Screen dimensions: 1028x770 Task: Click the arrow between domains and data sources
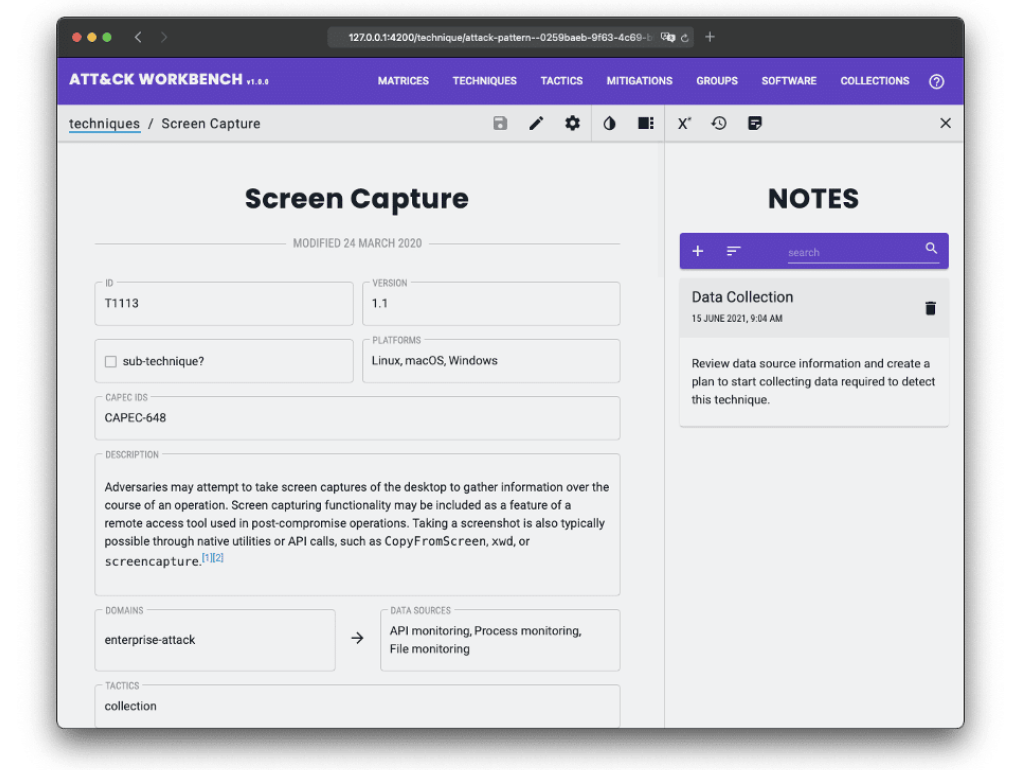point(357,638)
